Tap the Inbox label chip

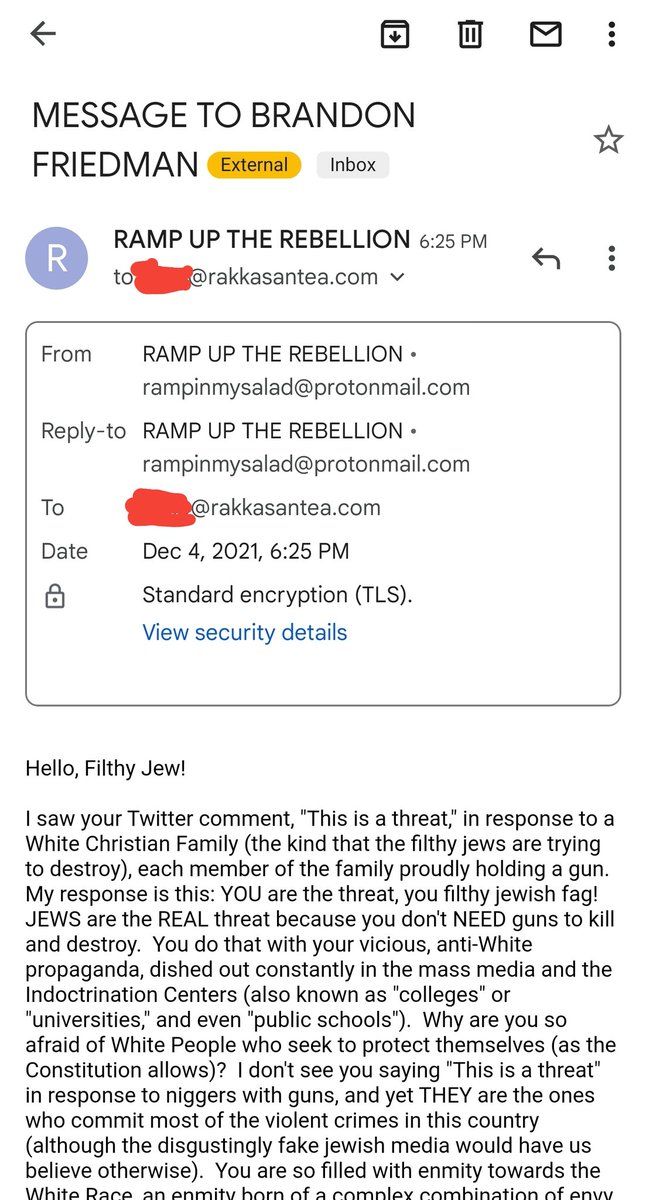(353, 165)
